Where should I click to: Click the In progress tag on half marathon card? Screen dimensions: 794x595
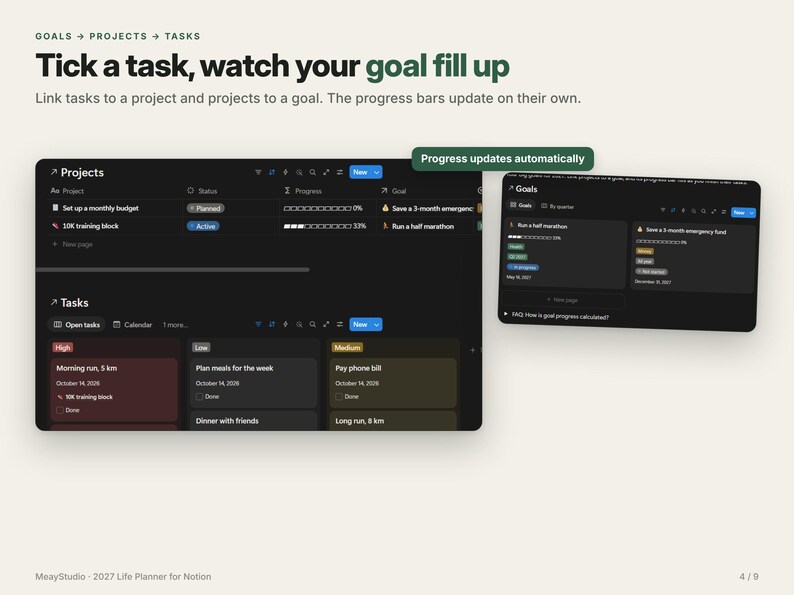point(523,267)
